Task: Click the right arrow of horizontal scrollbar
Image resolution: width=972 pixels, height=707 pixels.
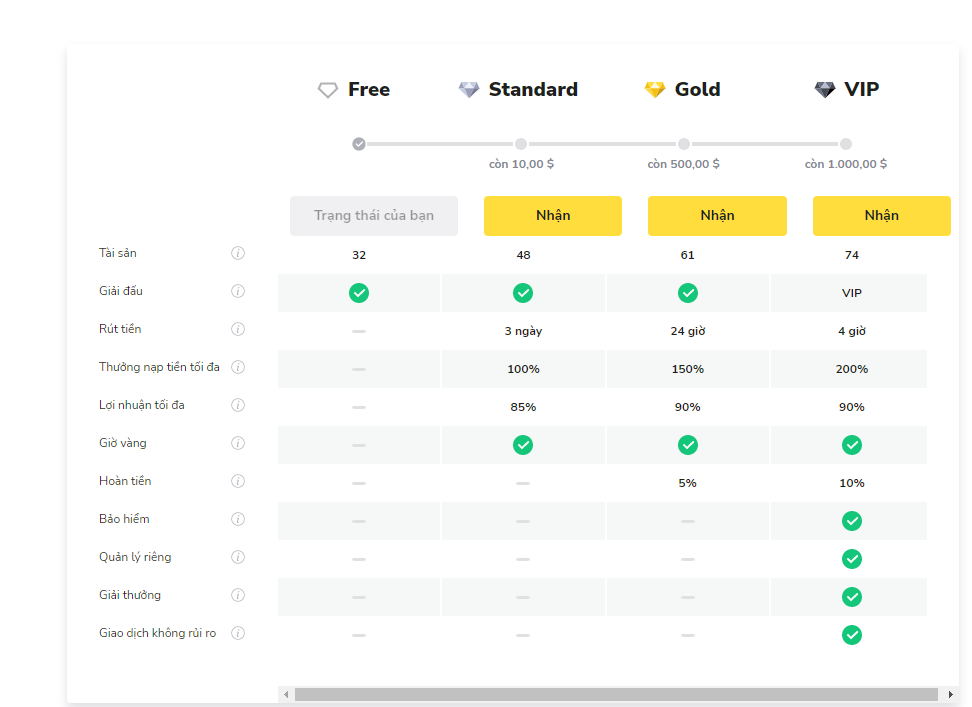Action: point(950,694)
